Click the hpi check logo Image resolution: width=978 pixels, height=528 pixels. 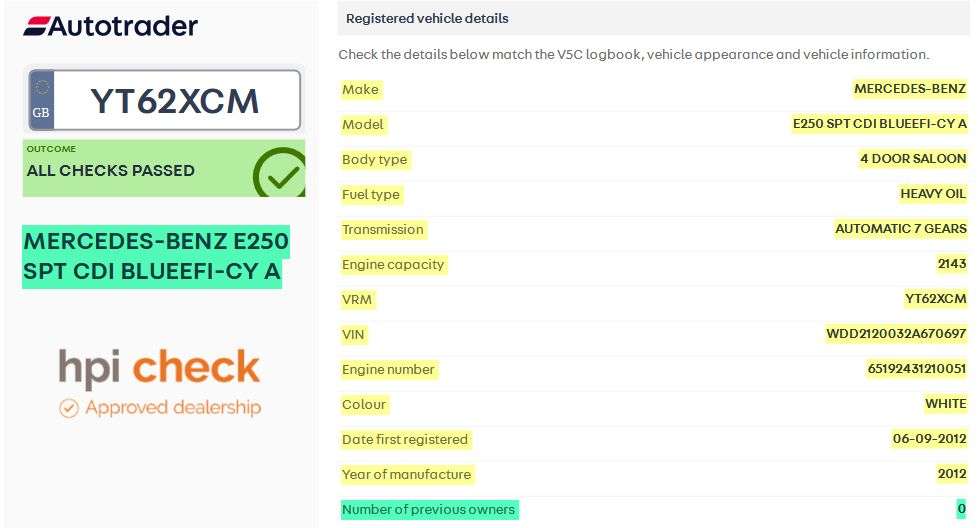point(159,369)
